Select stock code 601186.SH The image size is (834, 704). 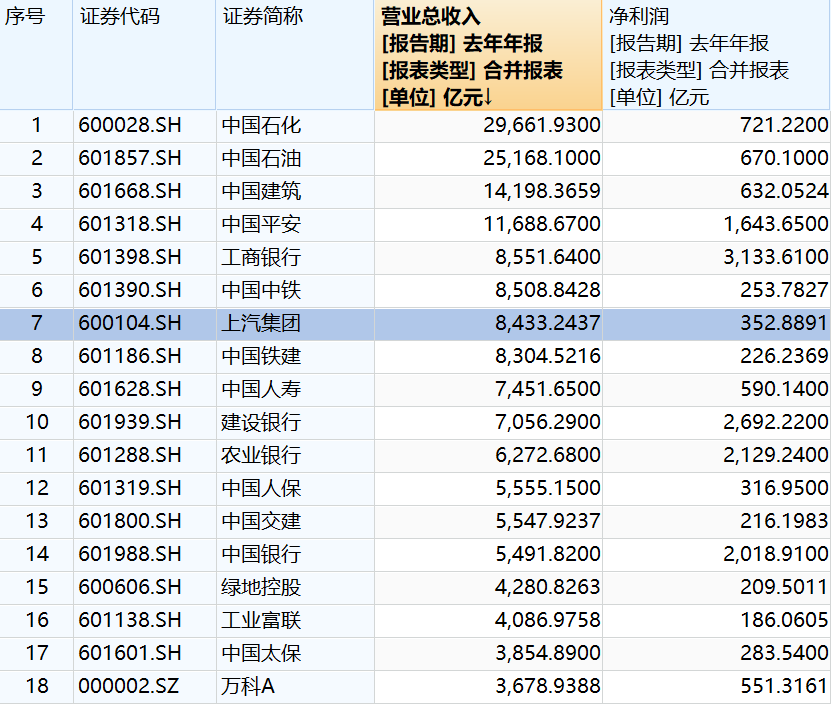coord(130,356)
